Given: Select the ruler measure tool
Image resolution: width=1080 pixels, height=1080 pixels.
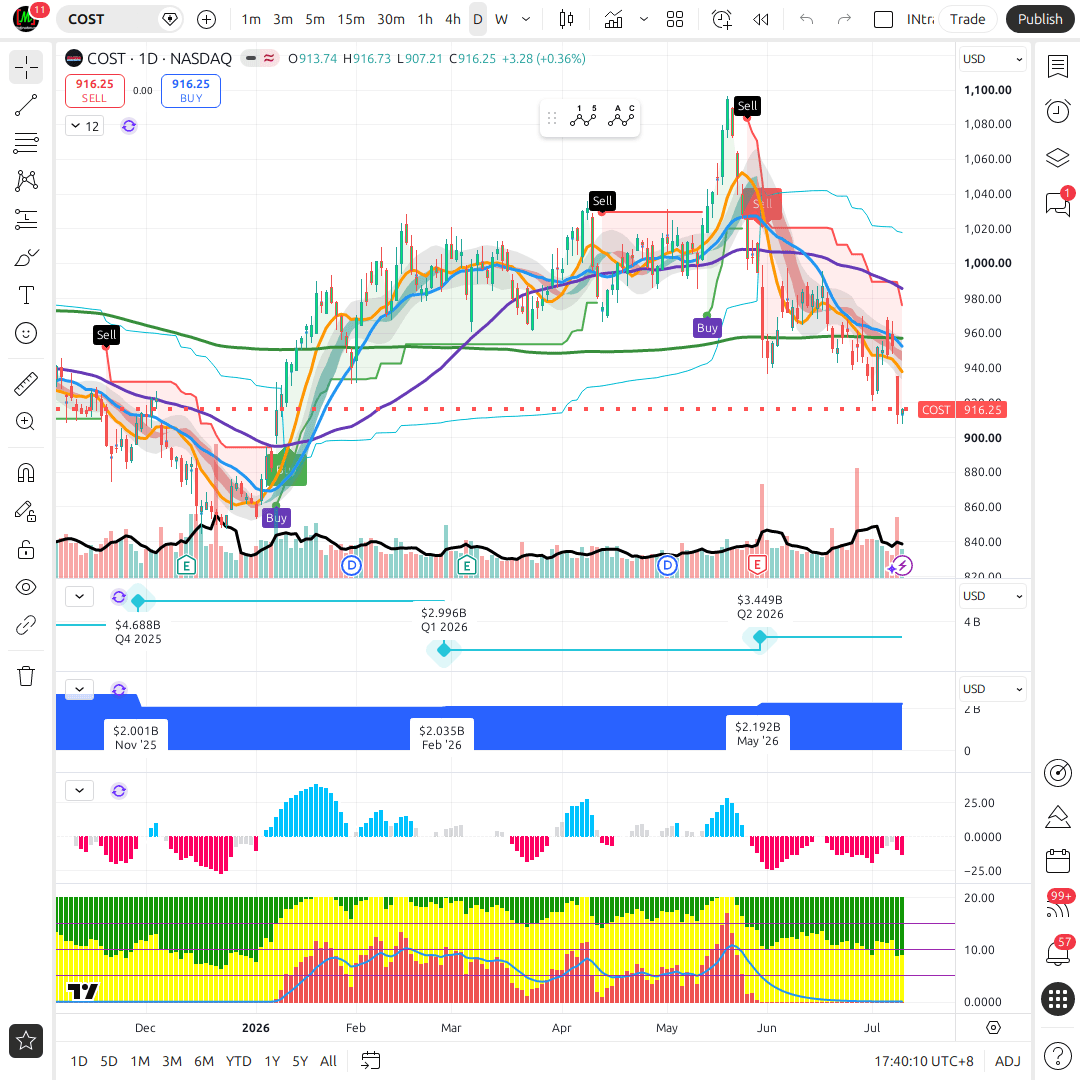Looking at the screenshot, I should coord(26,384).
